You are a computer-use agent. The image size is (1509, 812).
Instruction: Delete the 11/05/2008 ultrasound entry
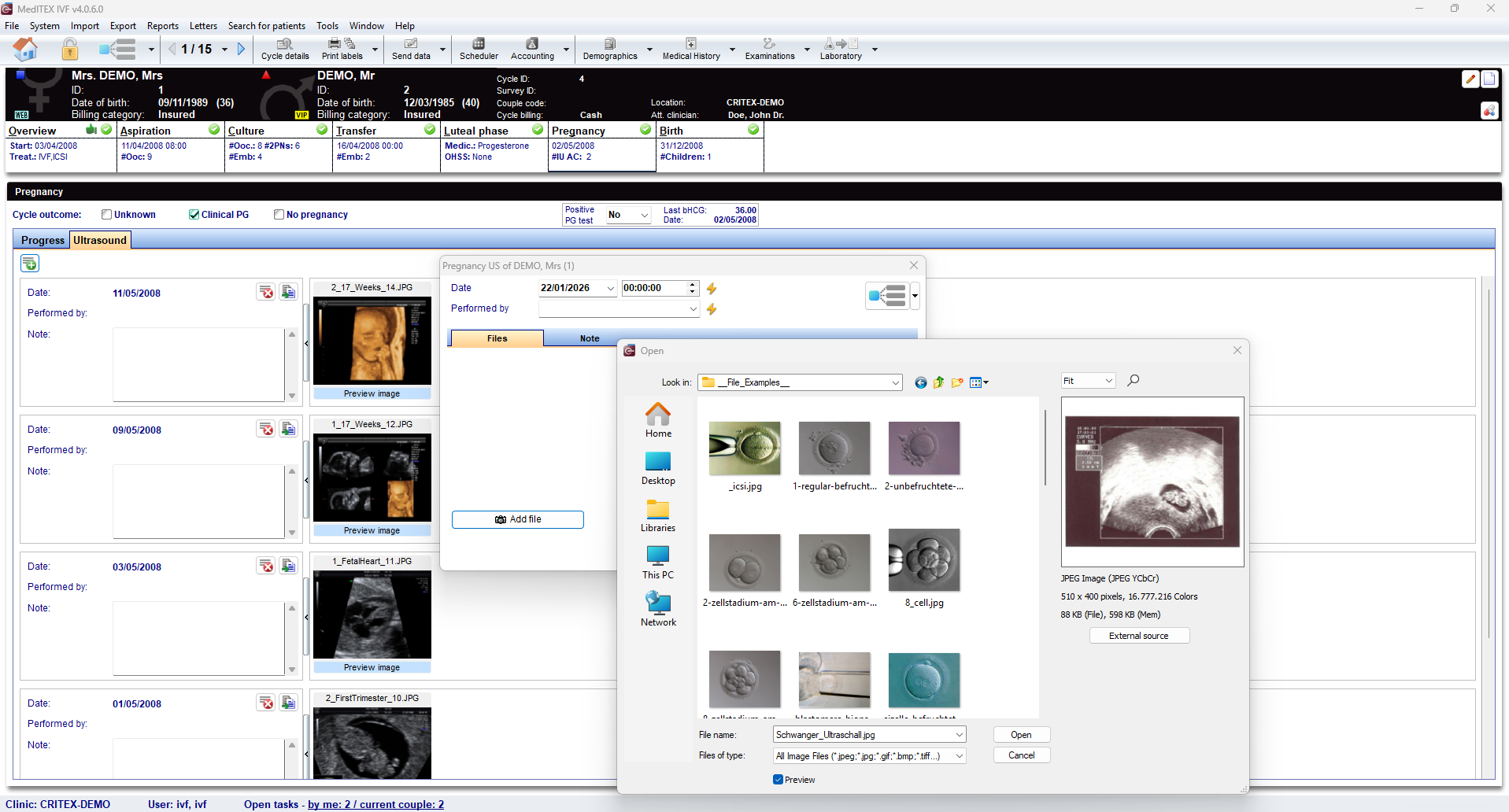coord(266,293)
